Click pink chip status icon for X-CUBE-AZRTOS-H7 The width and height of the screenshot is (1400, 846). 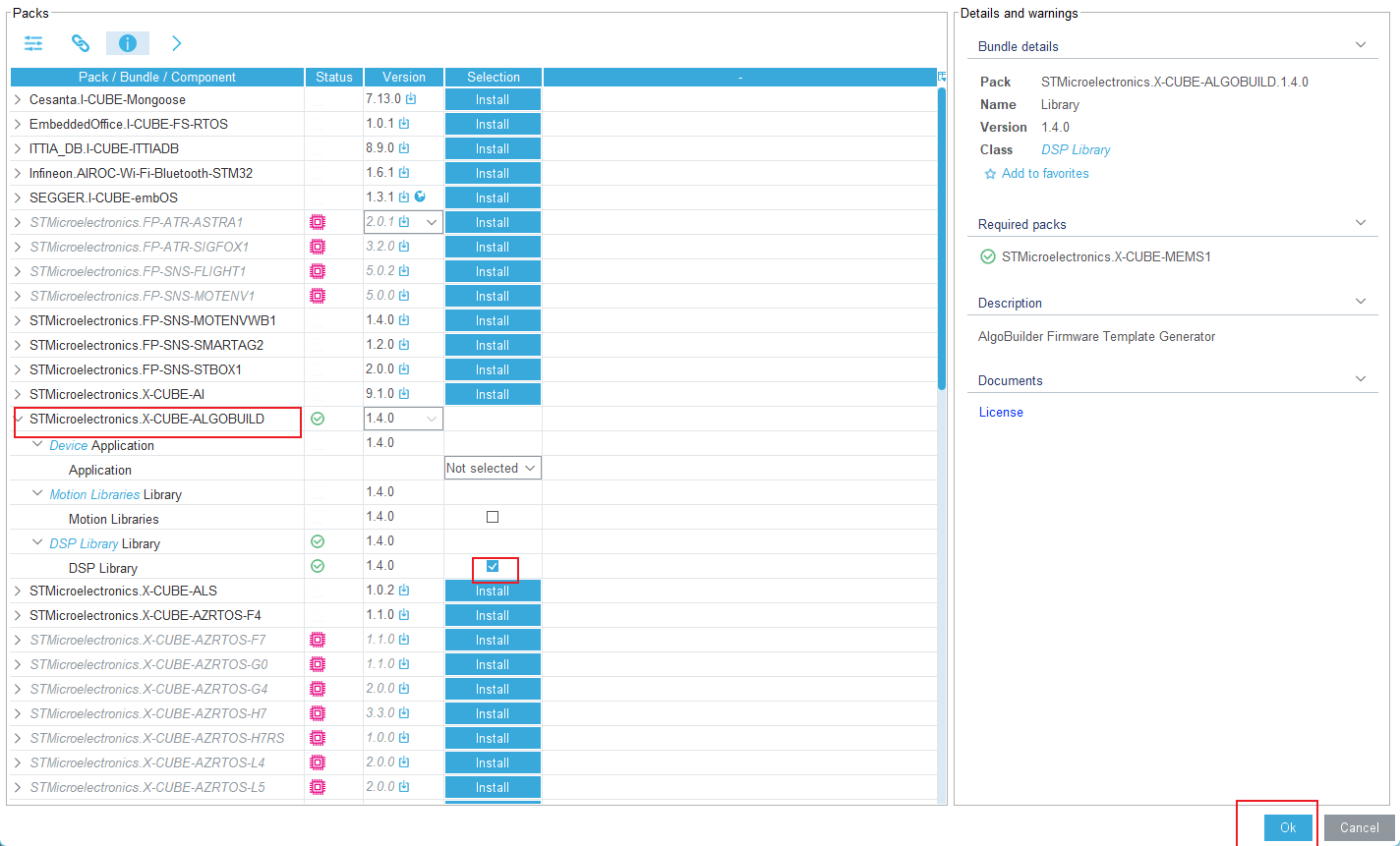(318, 713)
